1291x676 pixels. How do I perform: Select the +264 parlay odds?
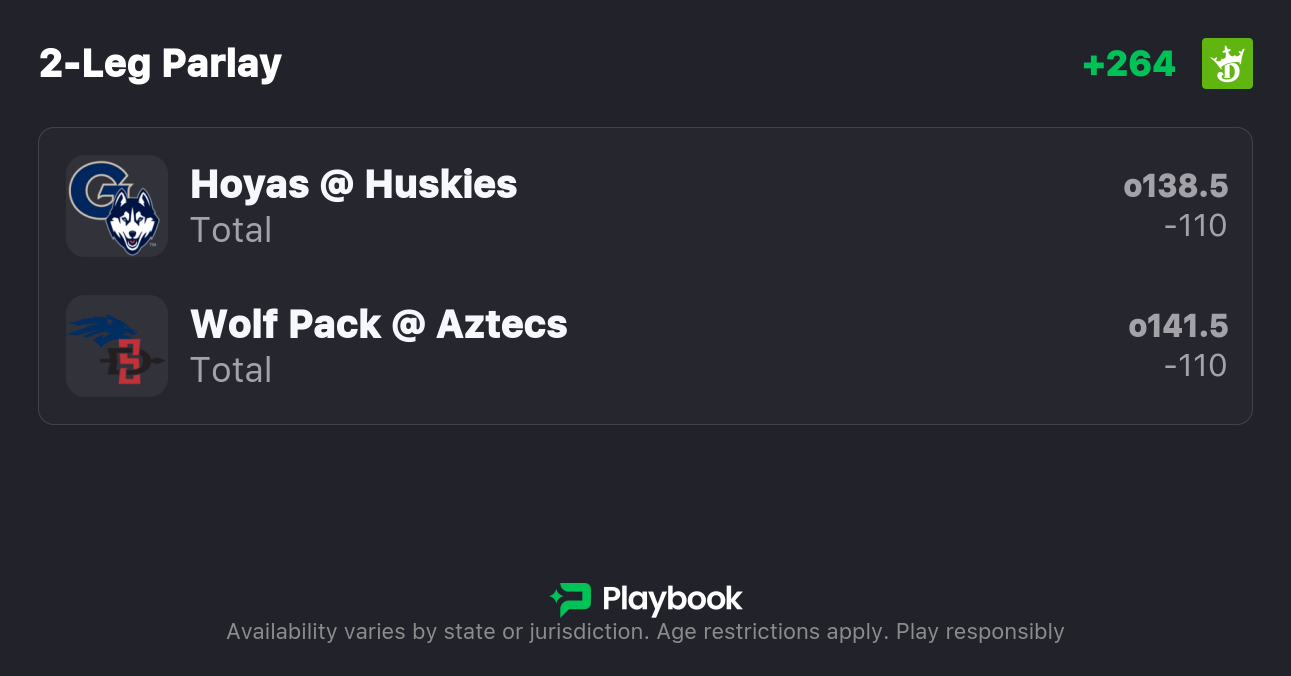click(x=1129, y=64)
